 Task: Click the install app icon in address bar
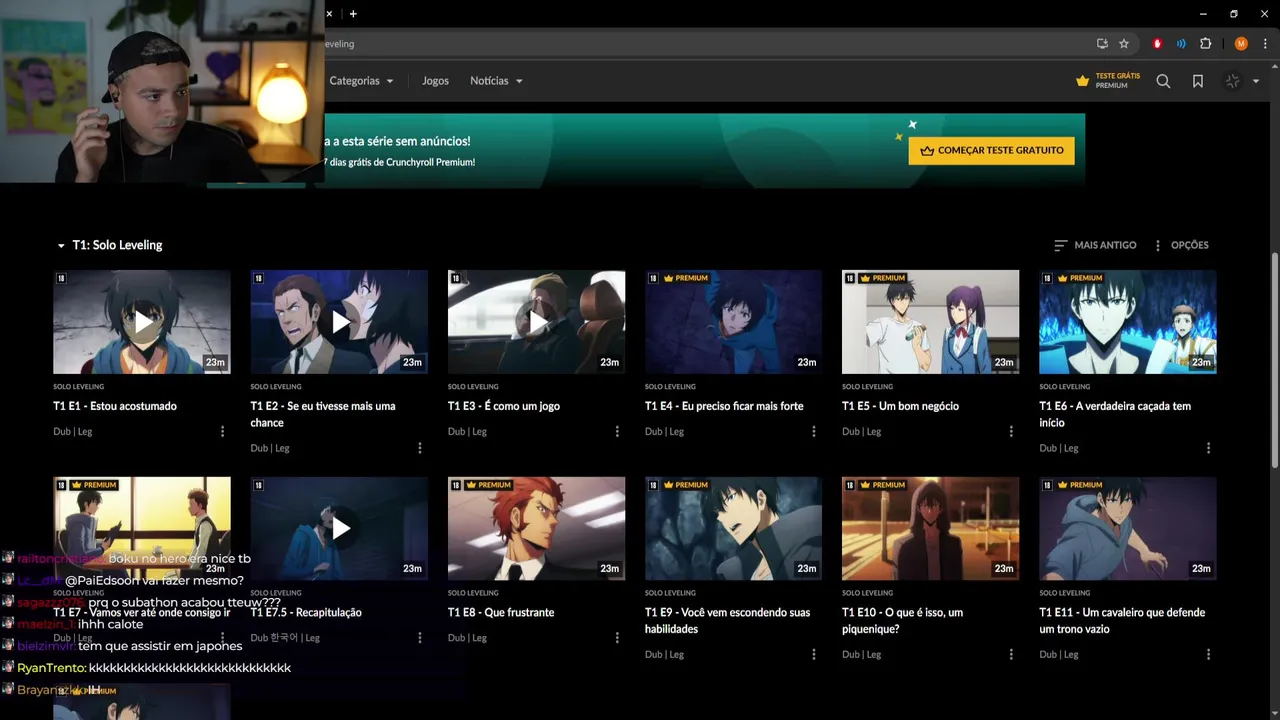tap(1102, 44)
